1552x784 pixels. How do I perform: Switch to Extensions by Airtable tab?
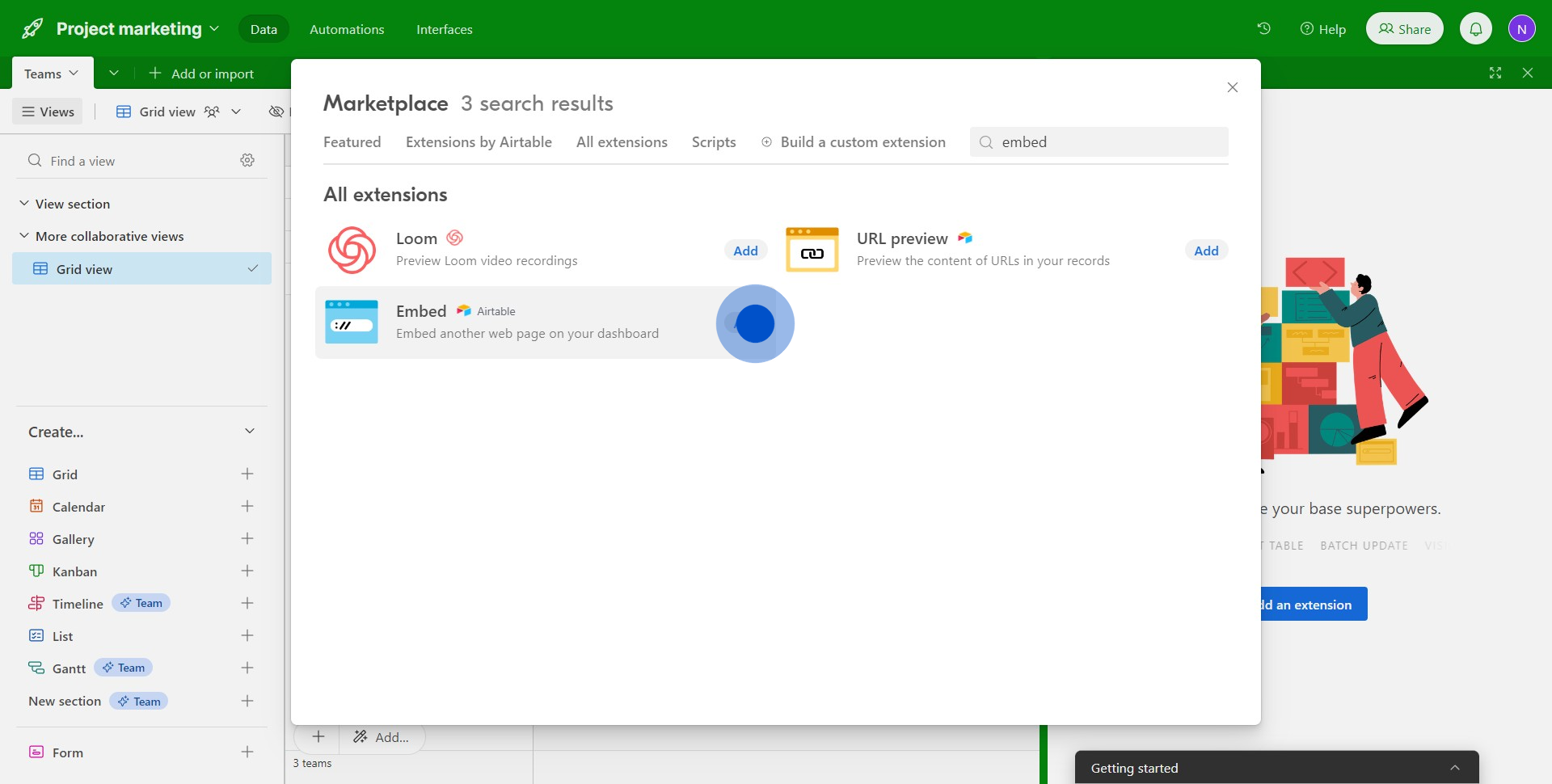(479, 142)
